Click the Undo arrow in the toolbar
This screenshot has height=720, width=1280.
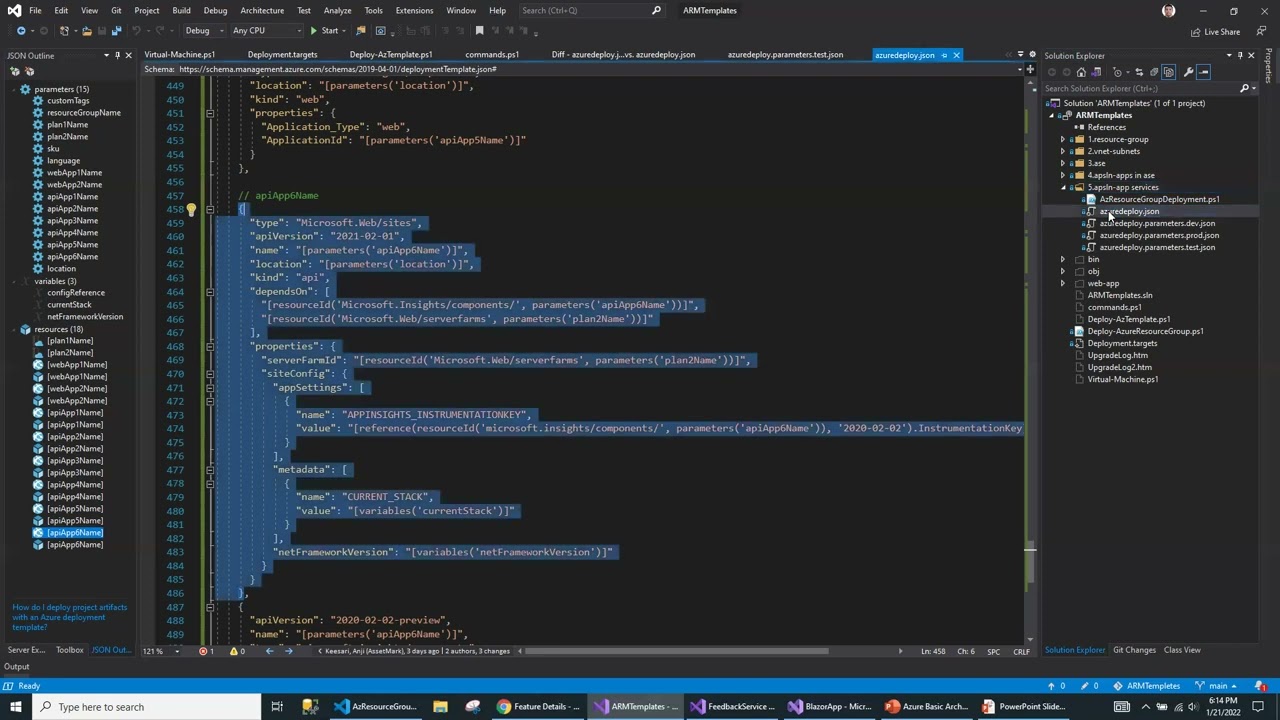(136, 31)
